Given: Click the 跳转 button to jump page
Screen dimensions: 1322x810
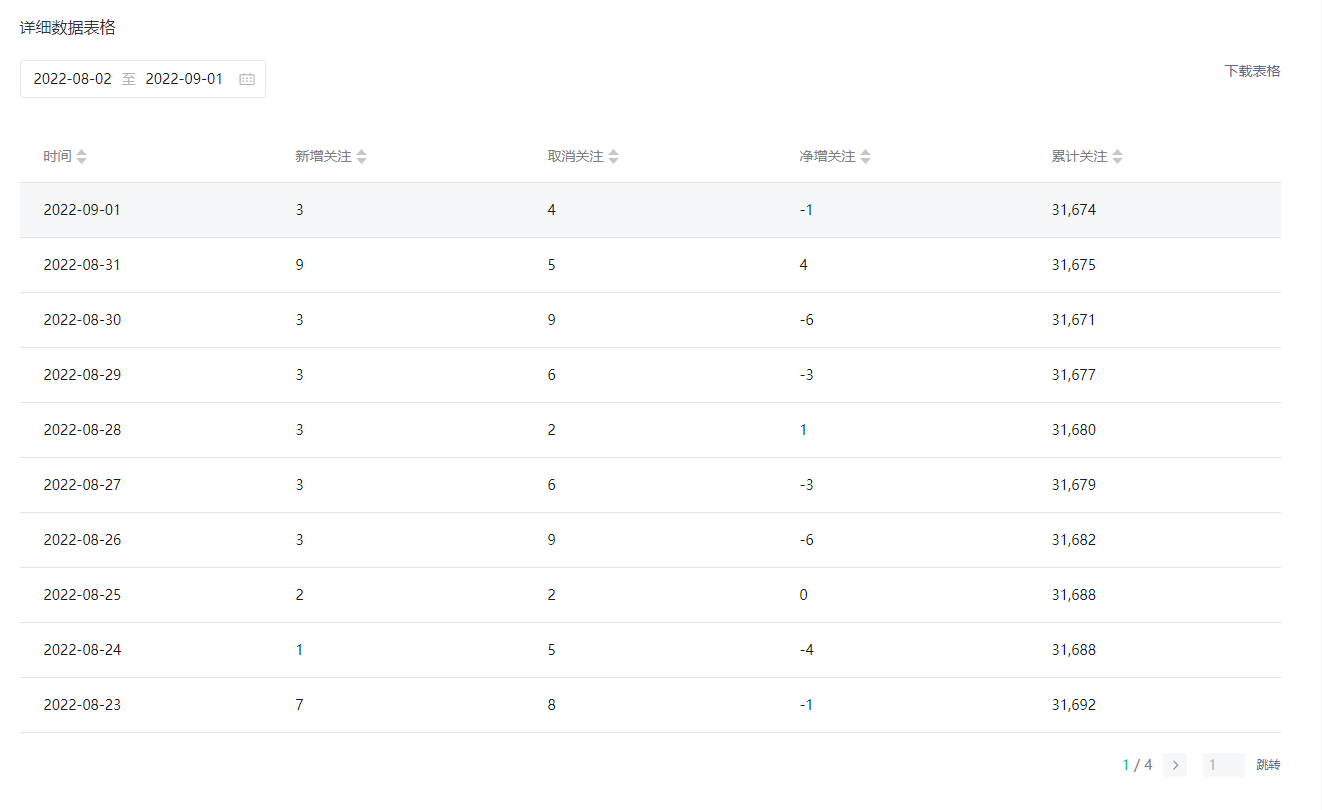Looking at the screenshot, I should [1268, 765].
